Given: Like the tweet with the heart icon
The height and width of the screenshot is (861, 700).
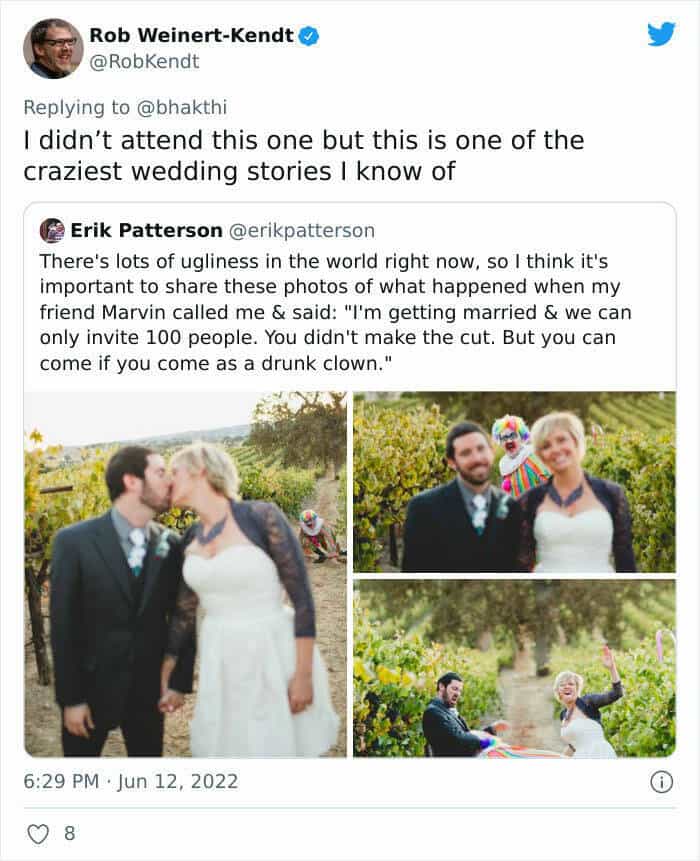Looking at the screenshot, I should coord(37,832).
